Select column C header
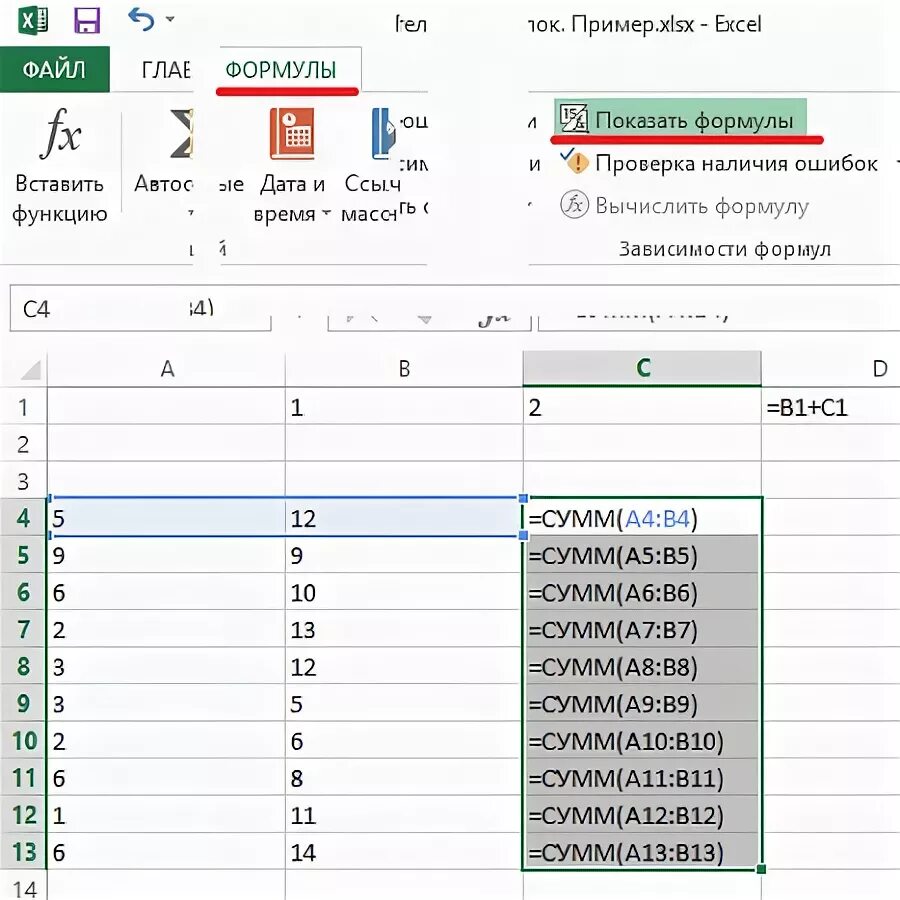This screenshot has height=900, width=900. click(x=642, y=368)
